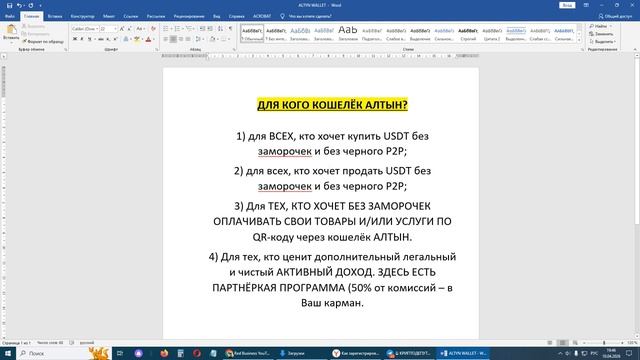Click the Sort (A-Z) icon

coord(220,29)
